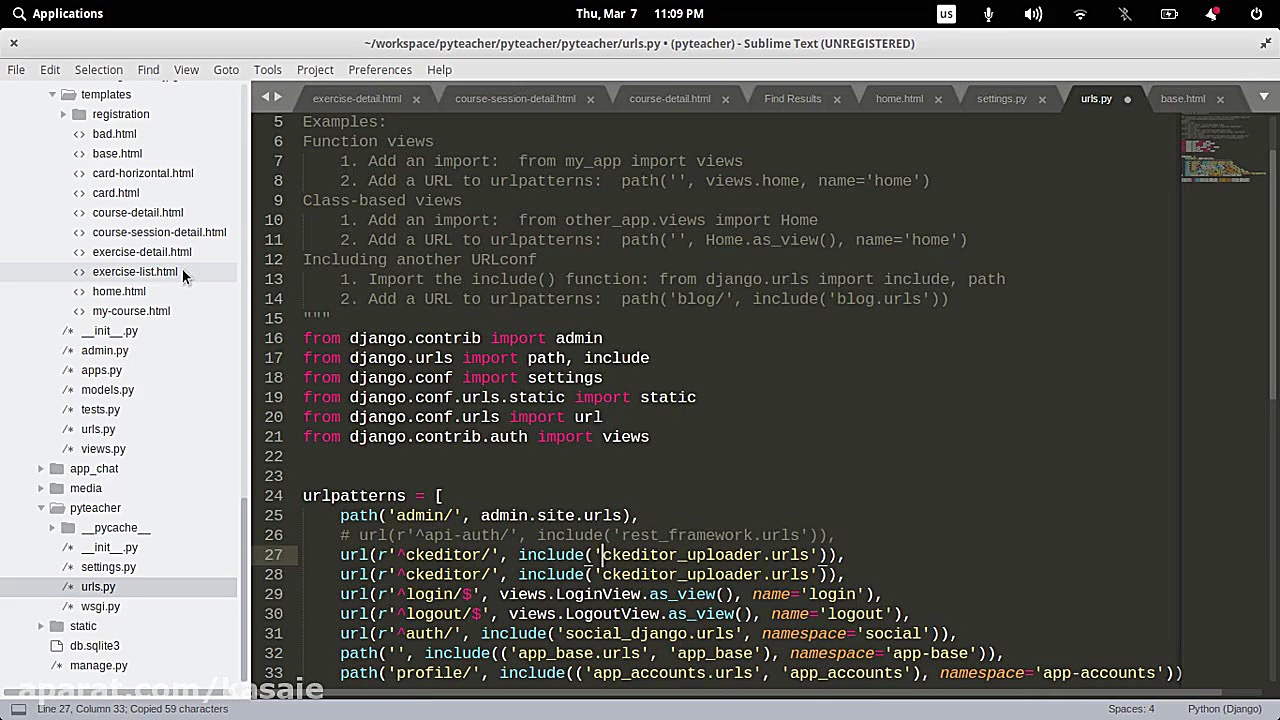Collapse the templates folder

pyautogui.click(x=52, y=95)
